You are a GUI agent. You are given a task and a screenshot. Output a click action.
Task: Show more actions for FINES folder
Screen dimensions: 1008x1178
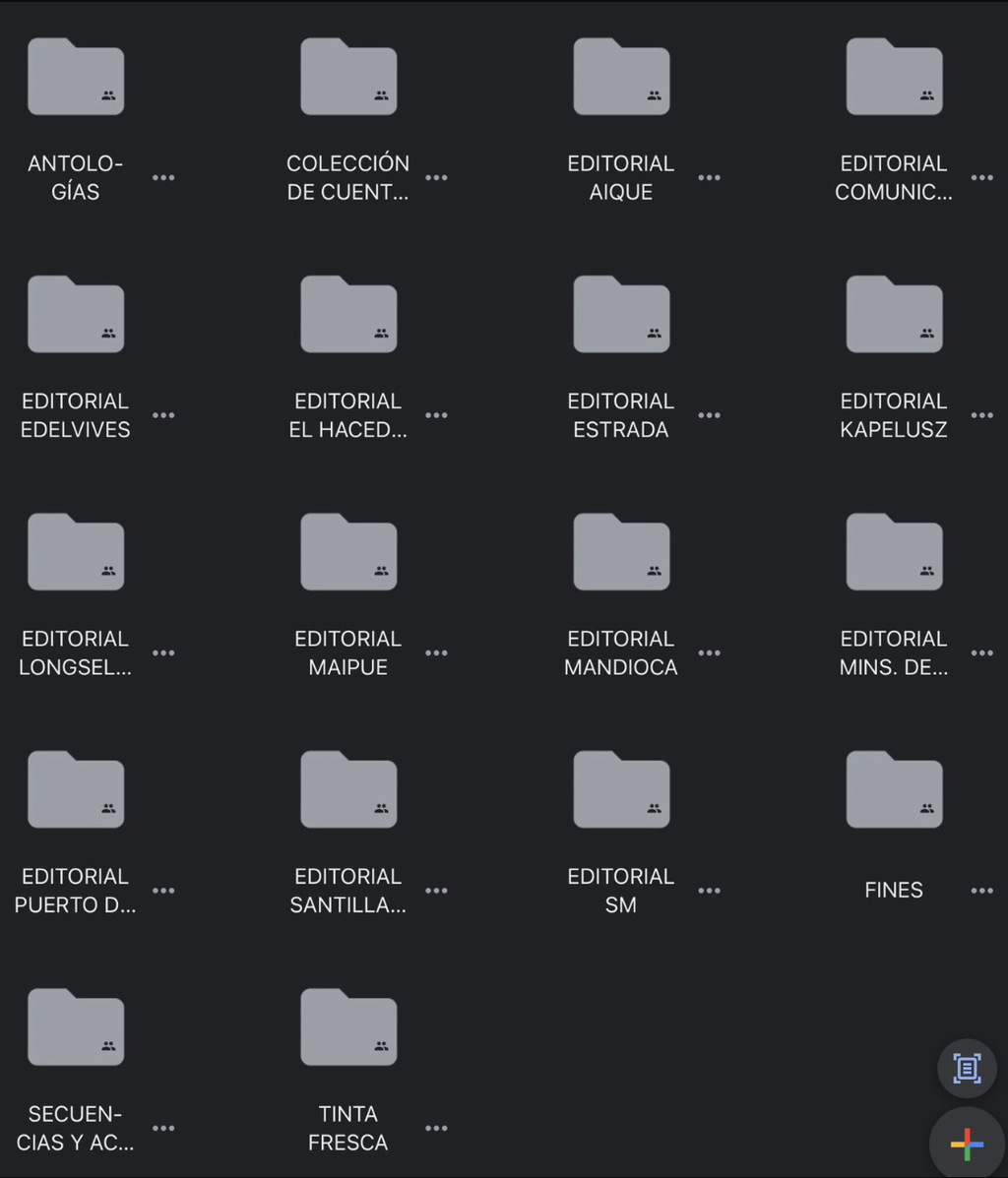(x=981, y=891)
